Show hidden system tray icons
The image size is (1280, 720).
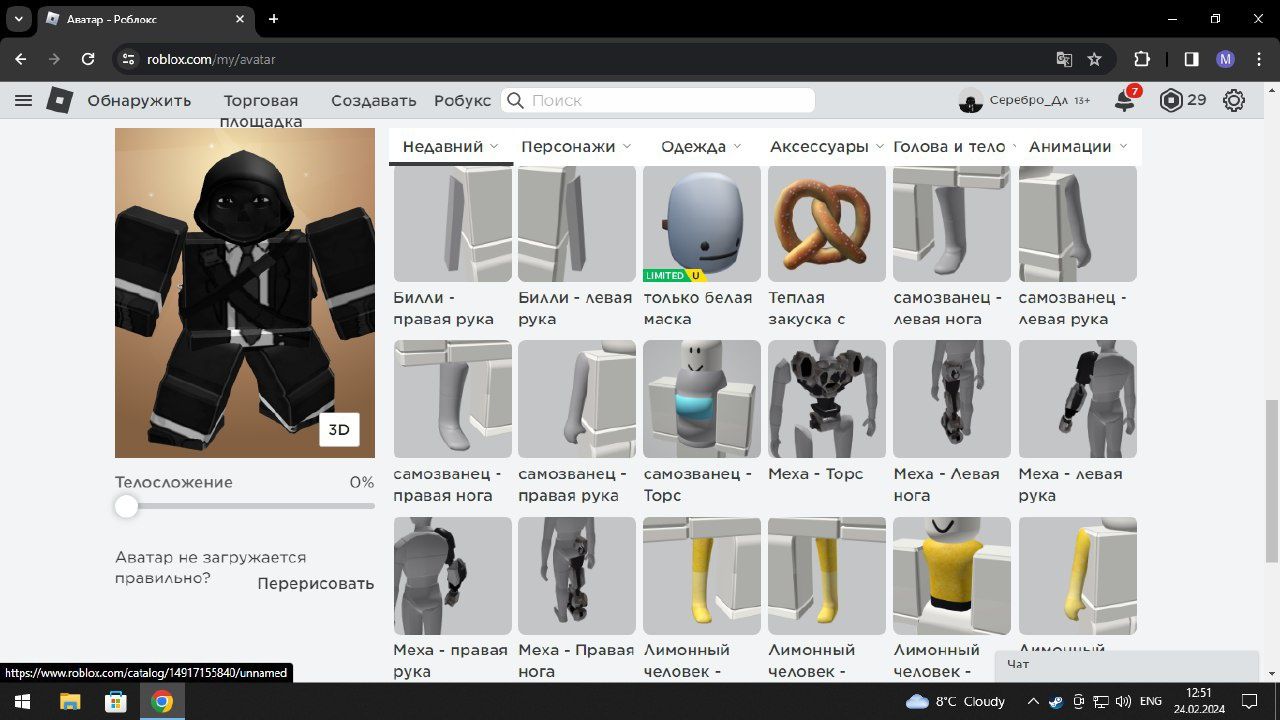tap(1033, 701)
